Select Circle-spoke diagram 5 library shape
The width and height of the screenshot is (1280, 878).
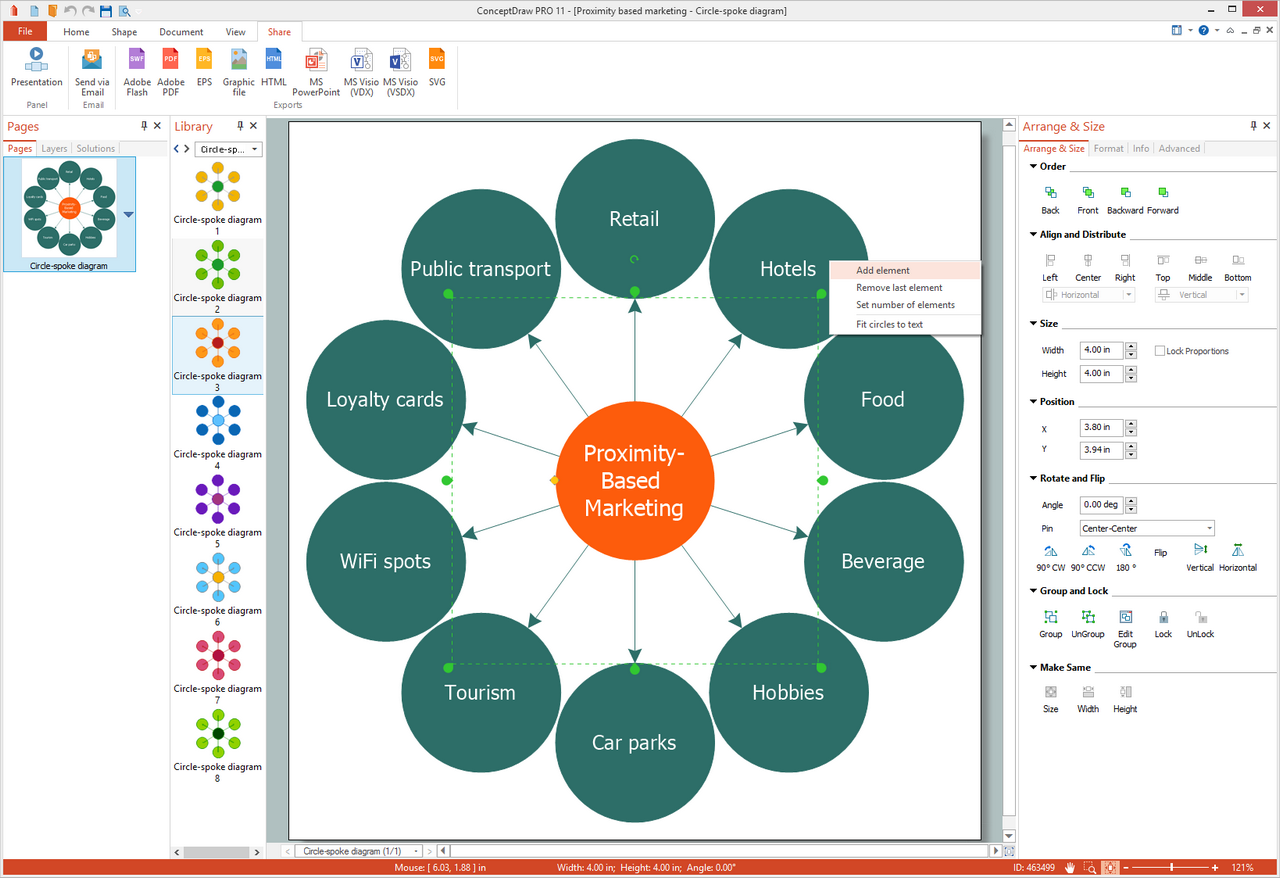point(217,500)
